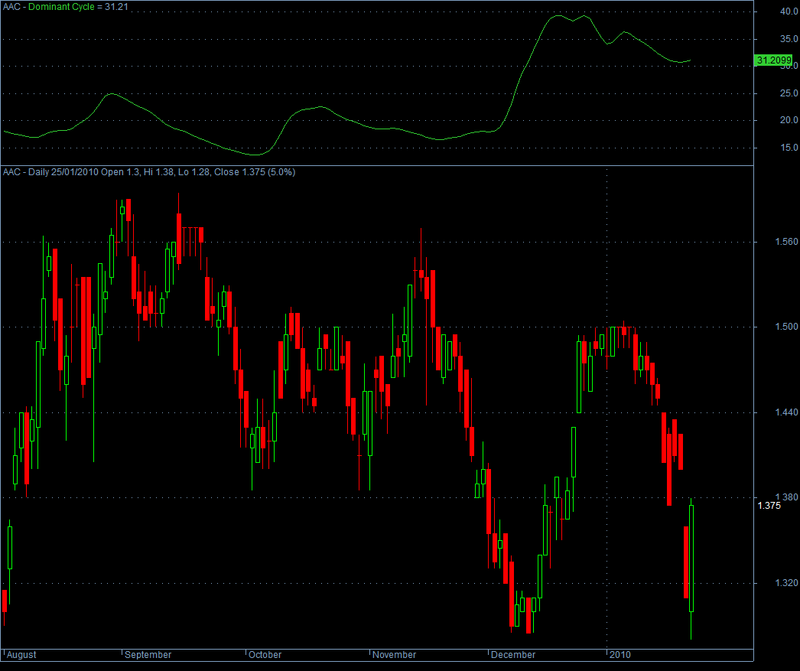
Task: Click the 25.0 indicator axis label
Action: click(789, 93)
